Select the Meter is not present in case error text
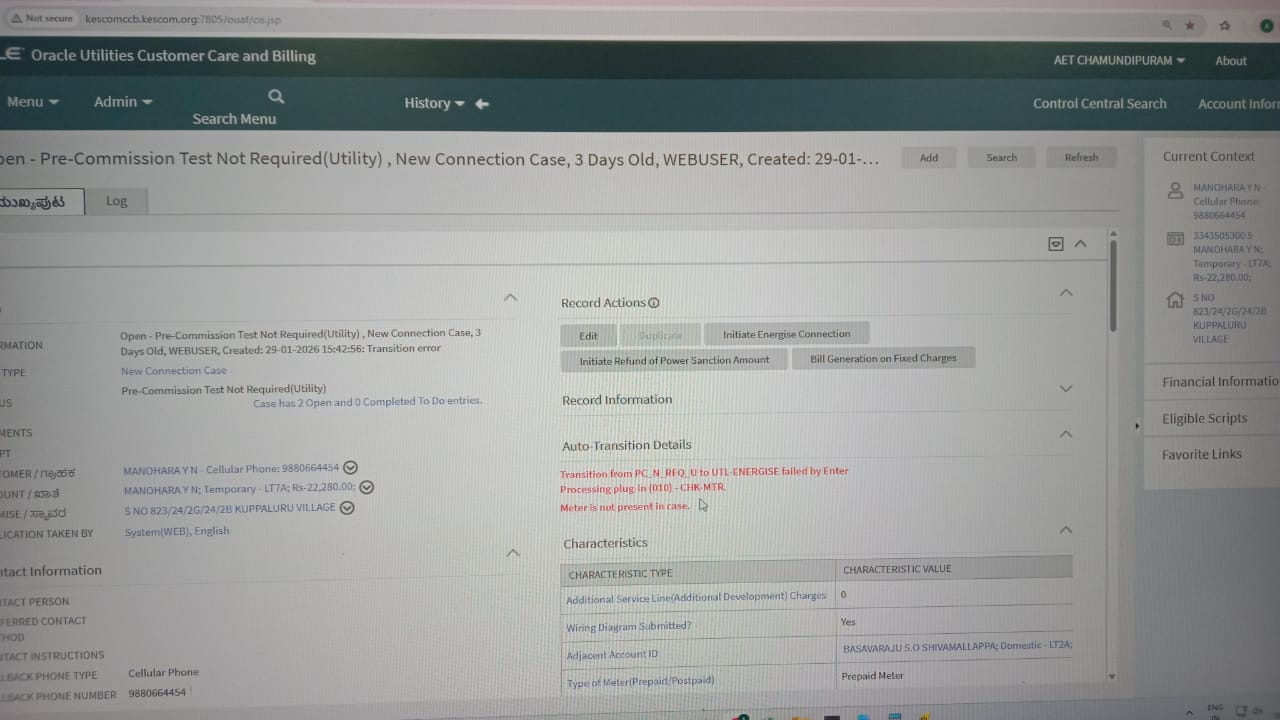Screen dimensions: 1280x720 [x=624, y=507]
